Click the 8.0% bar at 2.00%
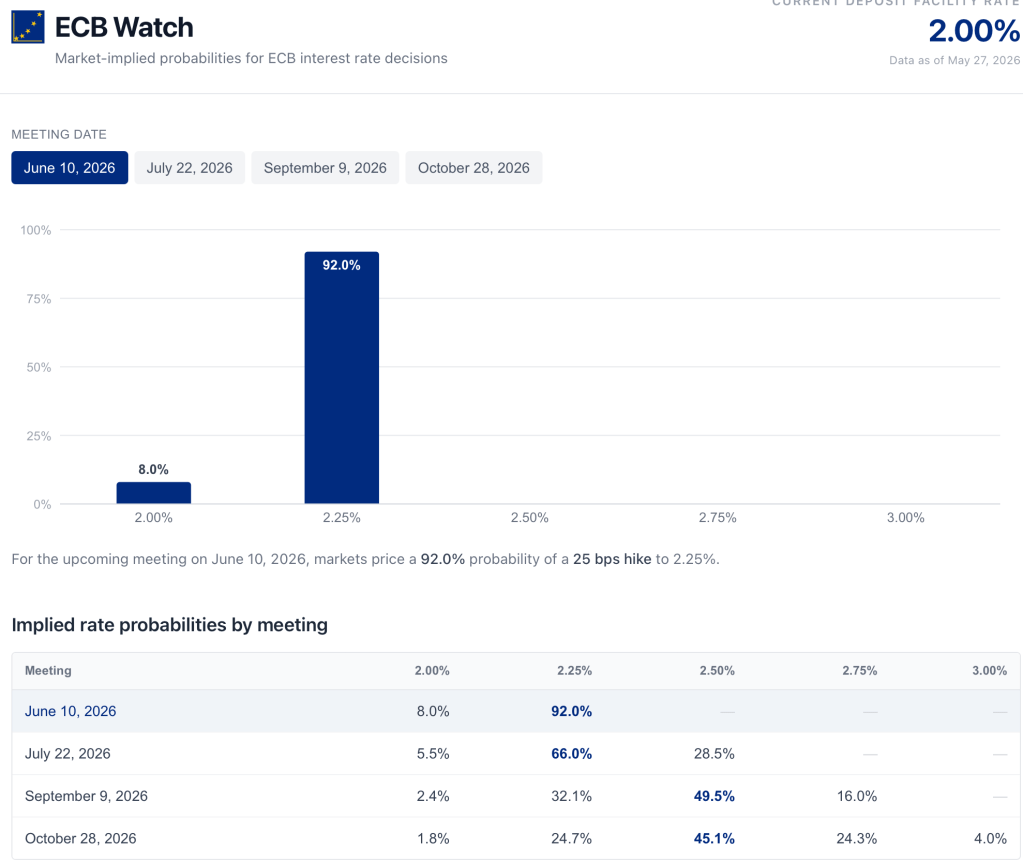This screenshot has height=862, width=1023. coord(153,493)
